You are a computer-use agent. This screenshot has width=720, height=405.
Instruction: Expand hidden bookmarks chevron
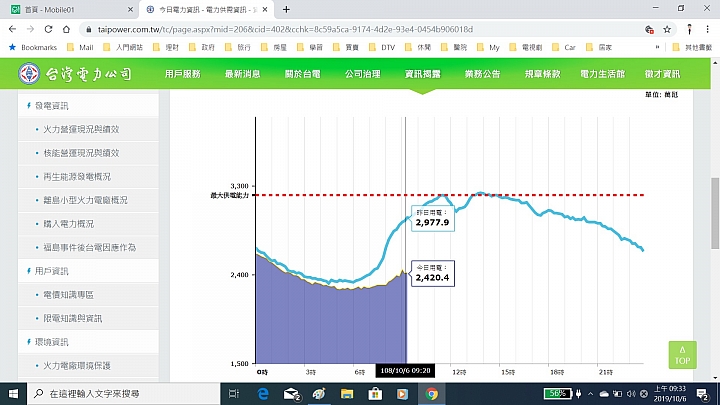657,47
